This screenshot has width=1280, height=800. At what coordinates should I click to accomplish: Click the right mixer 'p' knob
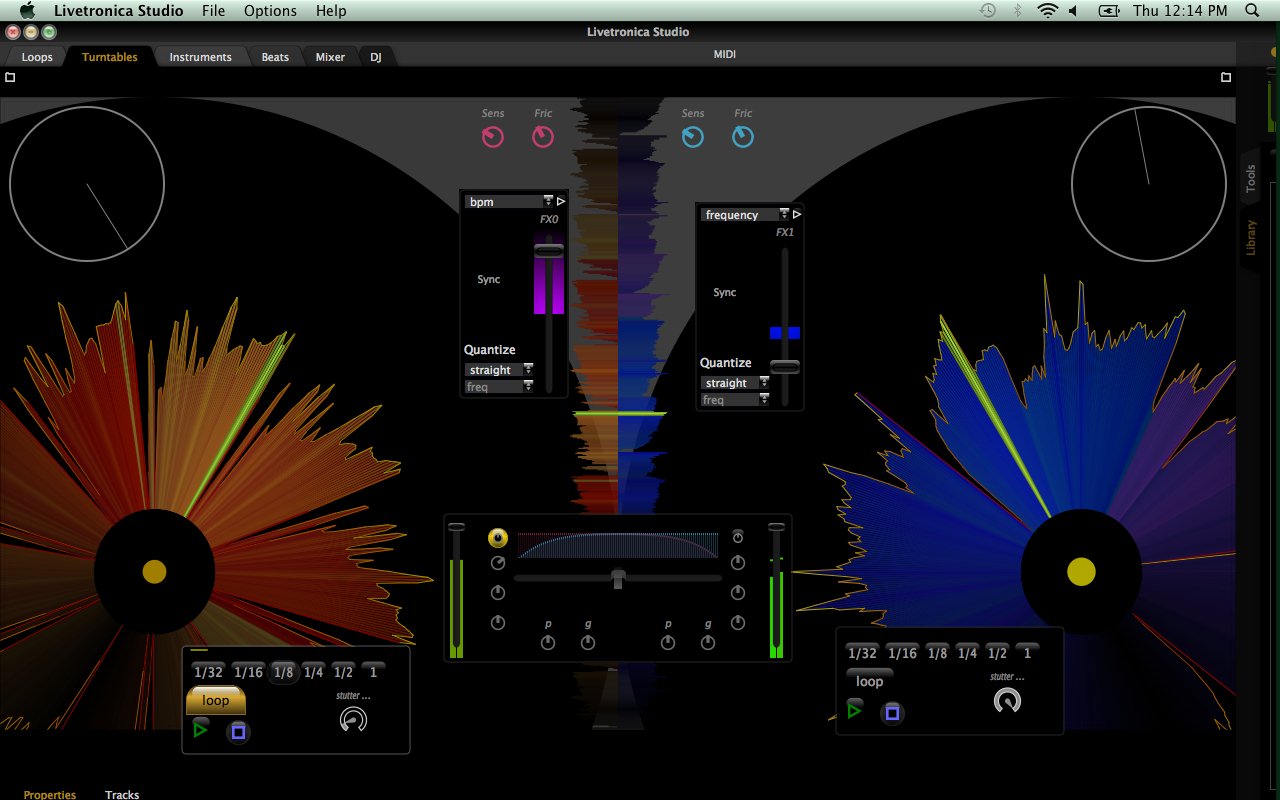[x=668, y=642]
